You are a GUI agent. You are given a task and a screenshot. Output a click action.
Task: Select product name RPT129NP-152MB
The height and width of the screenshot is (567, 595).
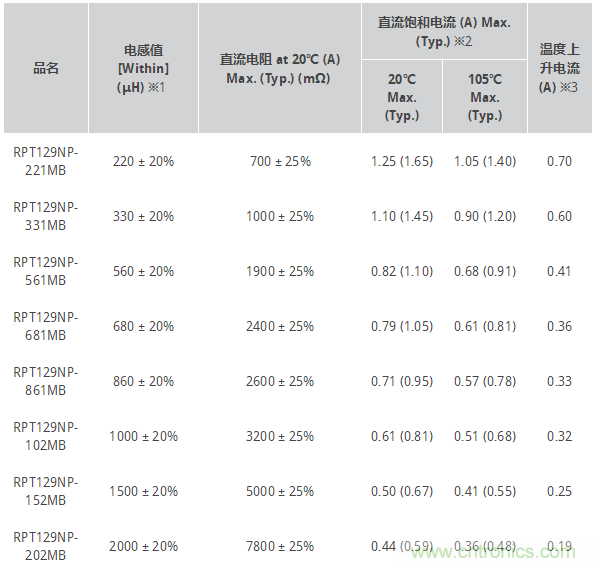(46, 491)
